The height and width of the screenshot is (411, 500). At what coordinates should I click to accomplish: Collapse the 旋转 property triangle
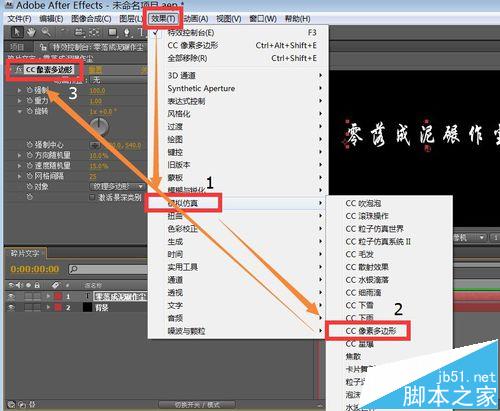pos(20,111)
